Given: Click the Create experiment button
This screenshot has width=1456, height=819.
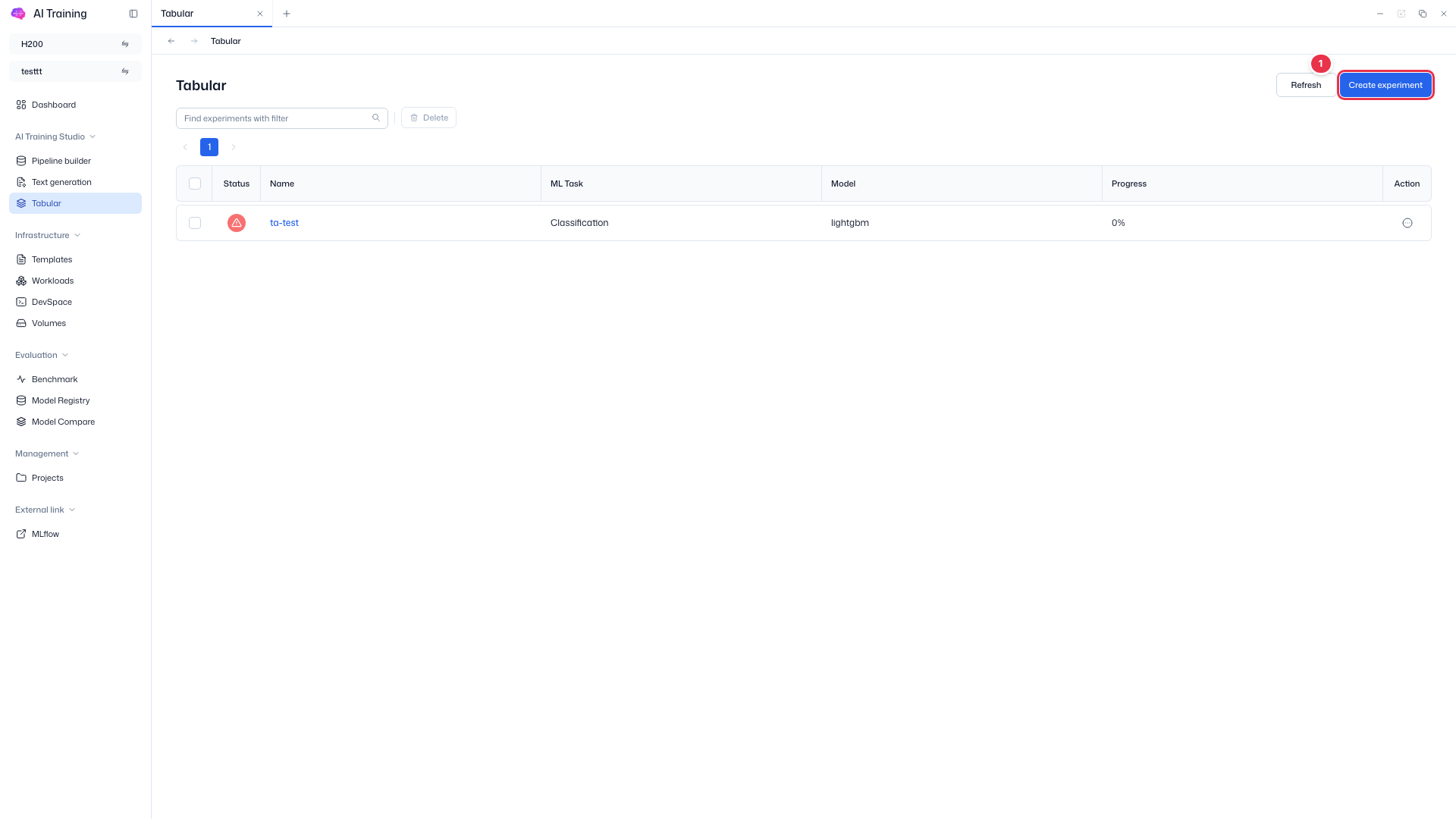Looking at the screenshot, I should coord(1385,85).
